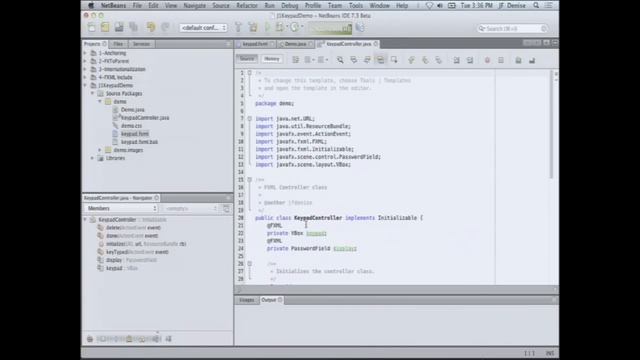The height and width of the screenshot is (360, 640).
Task: Click the Uncomment editor icon
Action: pos(532,60)
